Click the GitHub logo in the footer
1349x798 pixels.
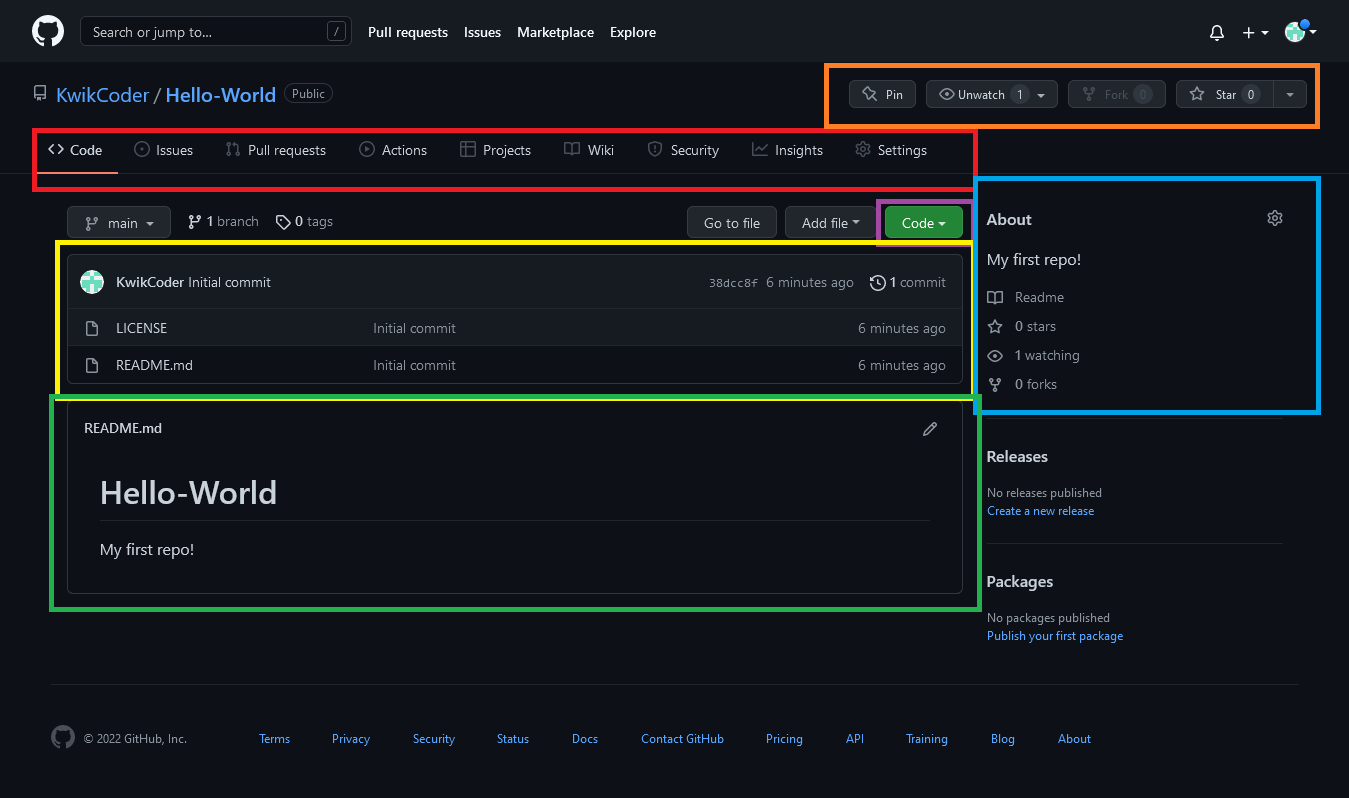(x=63, y=738)
